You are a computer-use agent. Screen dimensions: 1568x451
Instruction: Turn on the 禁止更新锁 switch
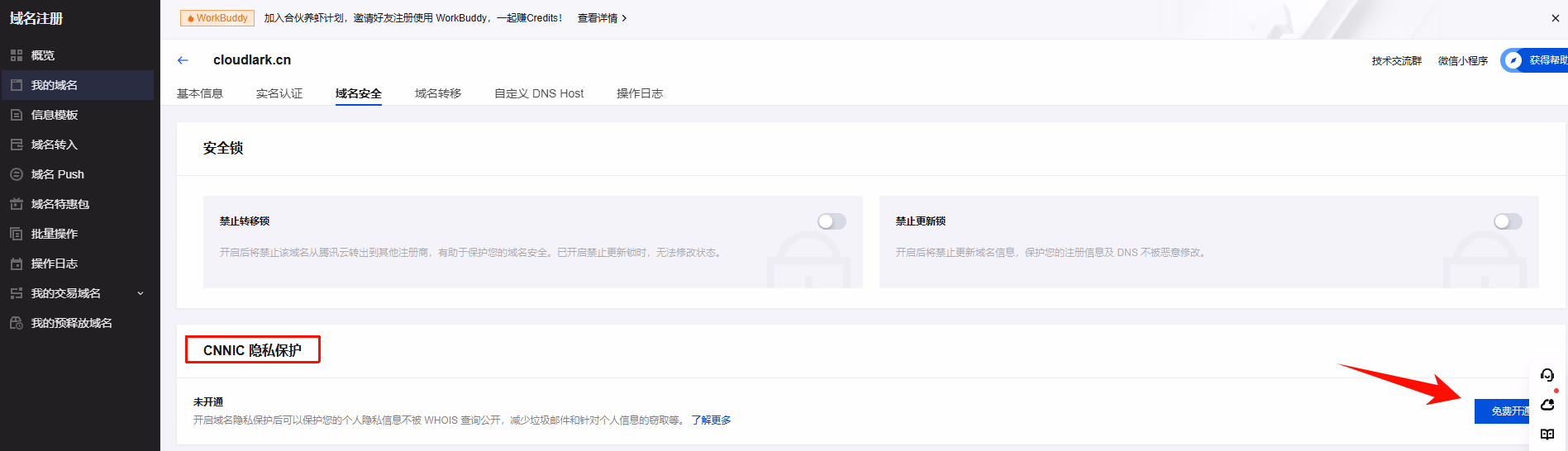coord(1507,221)
